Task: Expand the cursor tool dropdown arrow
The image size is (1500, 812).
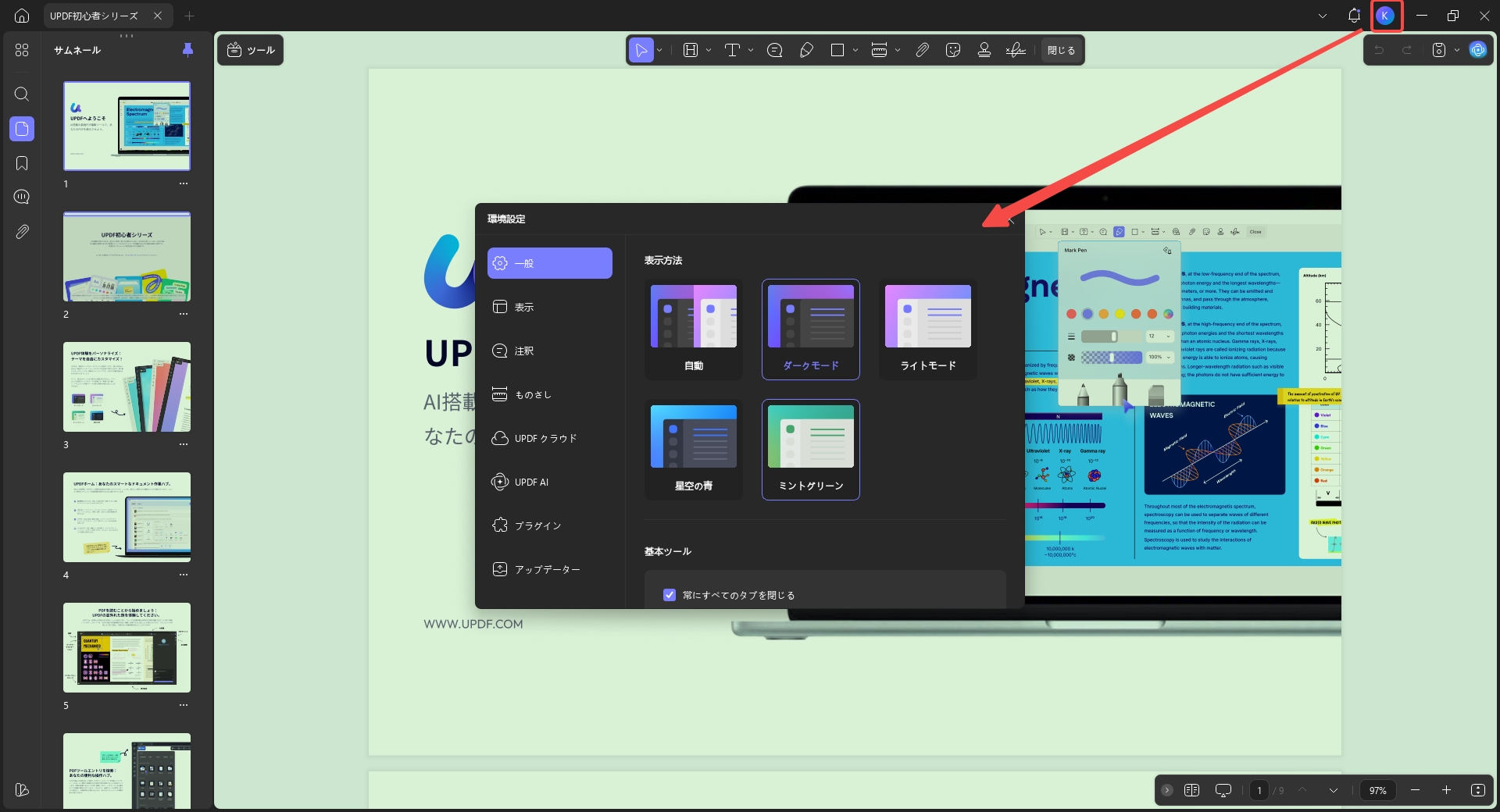Action: [660, 50]
